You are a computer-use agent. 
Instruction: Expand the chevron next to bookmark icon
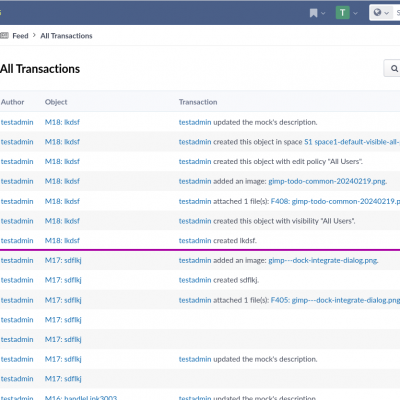click(x=323, y=13)
